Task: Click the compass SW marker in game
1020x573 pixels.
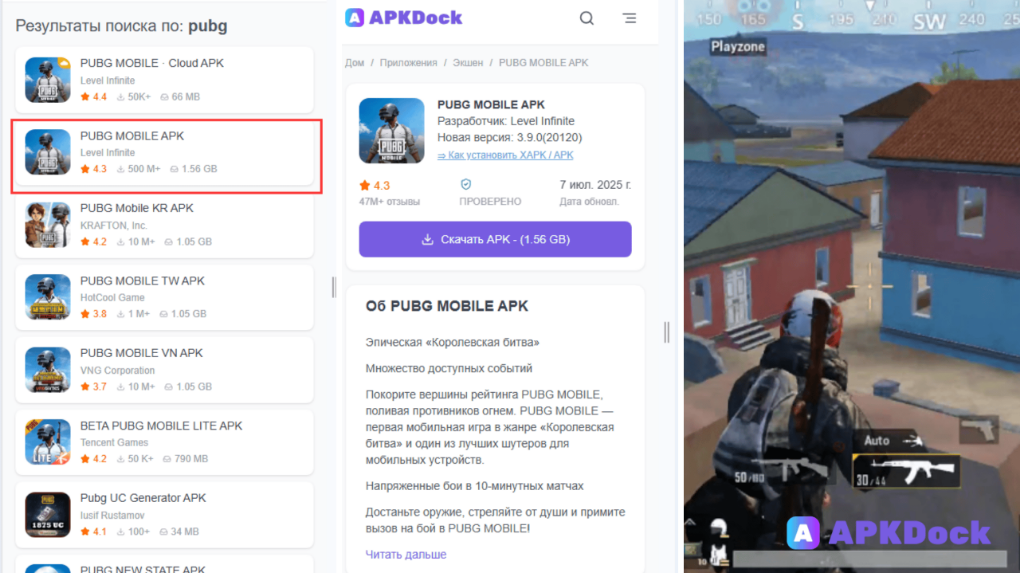Action: pyautogui.click(x=929, y=21)
